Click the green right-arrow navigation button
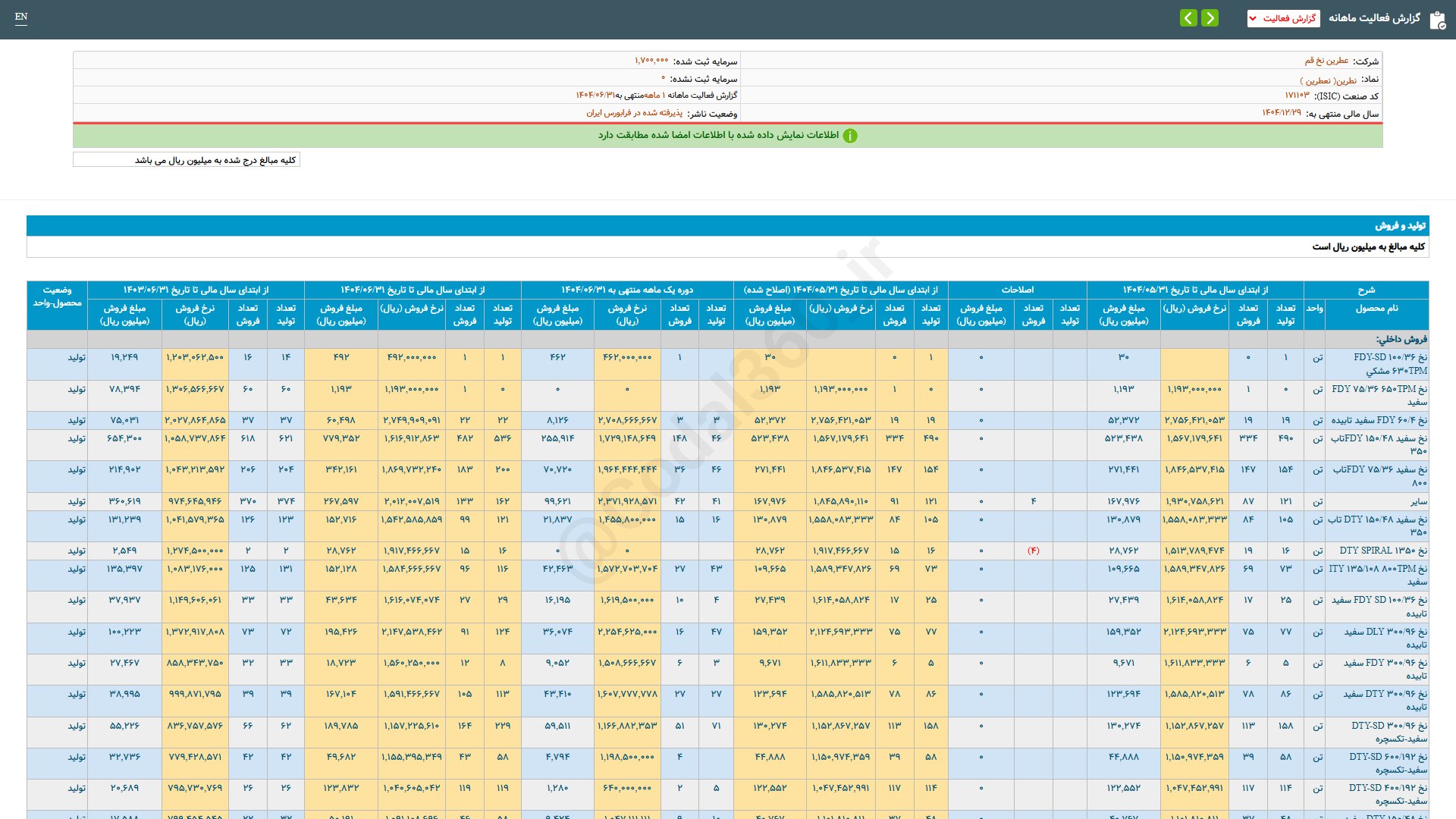This screenshot has width=1456, height=819. point(1210,17)
